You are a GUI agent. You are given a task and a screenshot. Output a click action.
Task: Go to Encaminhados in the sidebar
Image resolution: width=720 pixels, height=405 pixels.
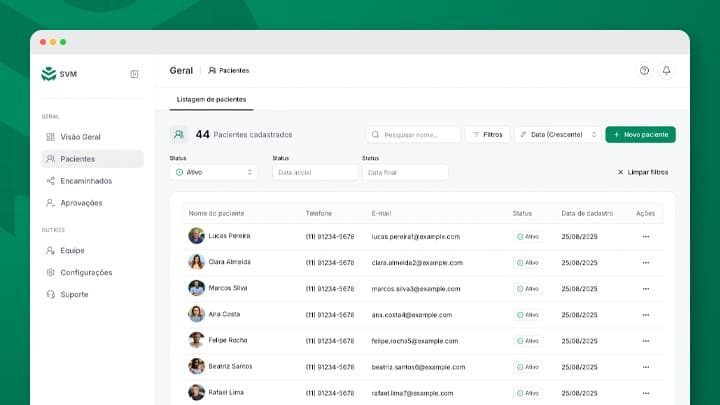[x=86, y=181]
